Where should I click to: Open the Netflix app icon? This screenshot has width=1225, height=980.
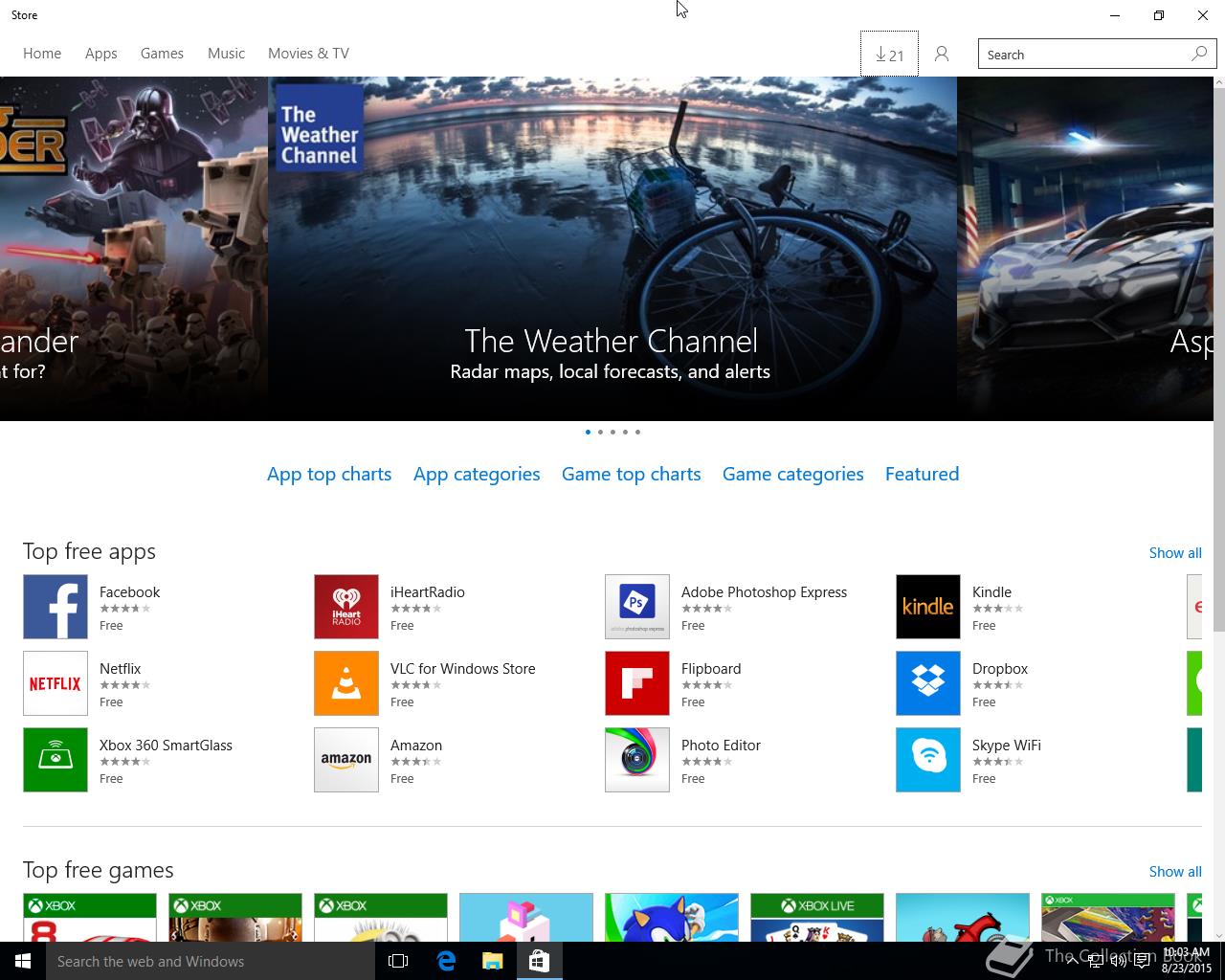click(56, 683)
